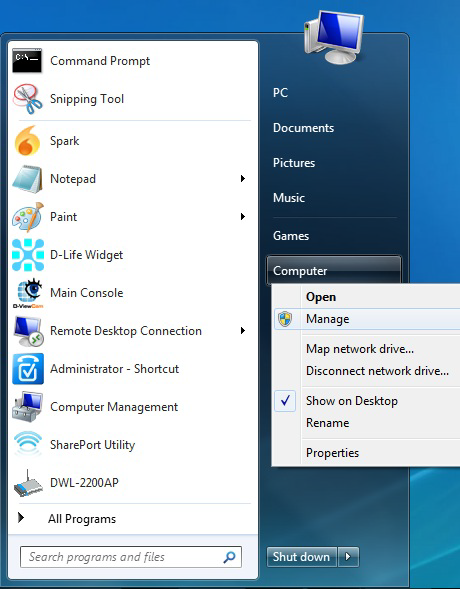The height and width of the screenshot is (589, 460).
Task: Click the Search programs and files field
Action: 131,557
